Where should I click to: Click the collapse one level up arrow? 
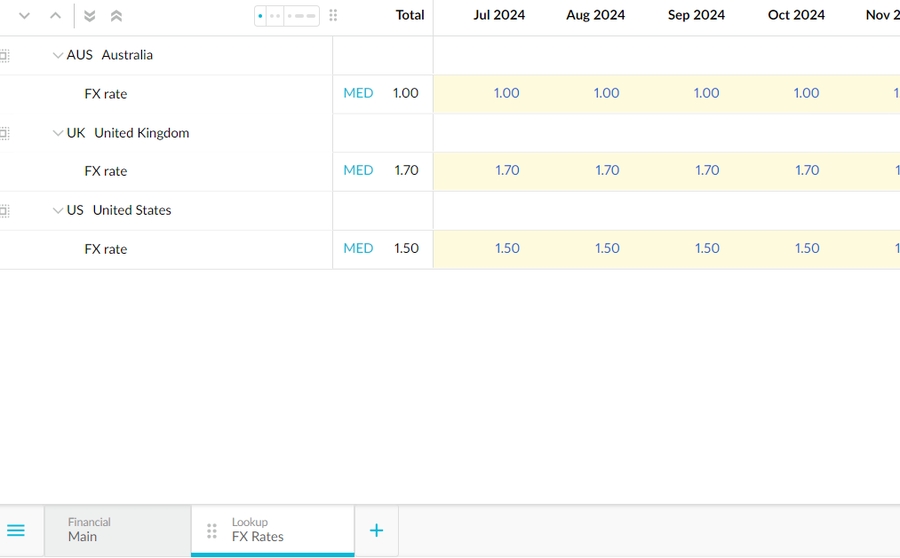pos(56,16)
